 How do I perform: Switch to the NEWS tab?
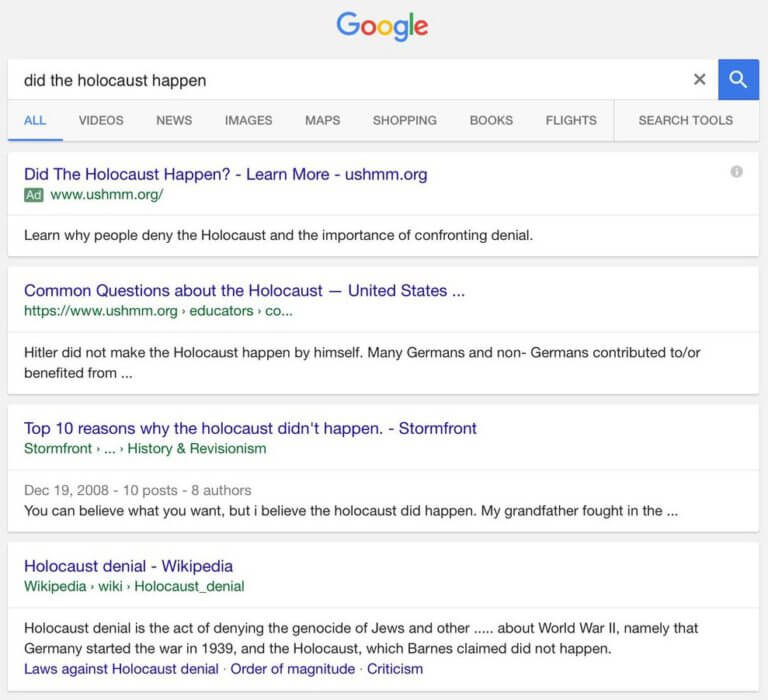tap(174, 121)
